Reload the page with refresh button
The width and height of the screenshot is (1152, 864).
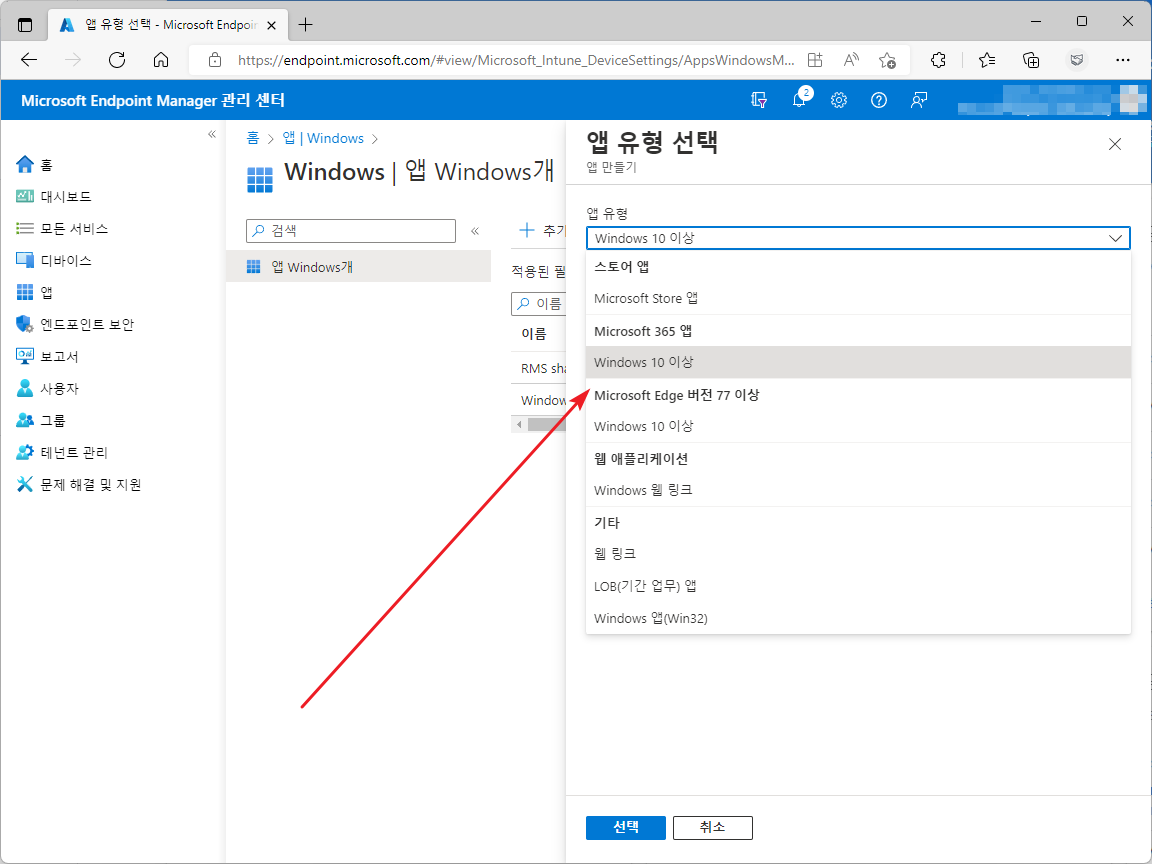pos(117,60)
